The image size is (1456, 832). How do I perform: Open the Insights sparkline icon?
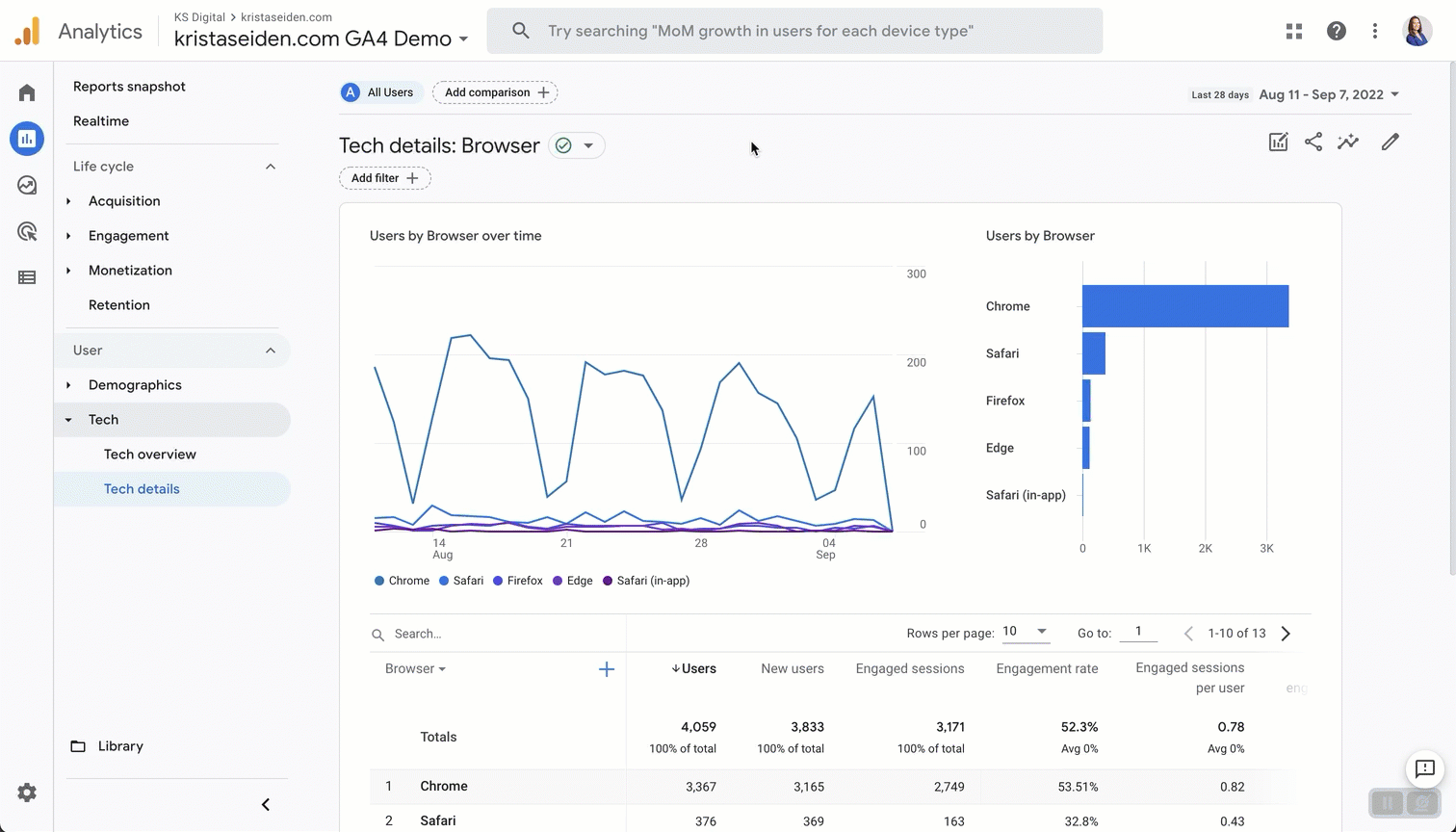tap(1348, 143)
